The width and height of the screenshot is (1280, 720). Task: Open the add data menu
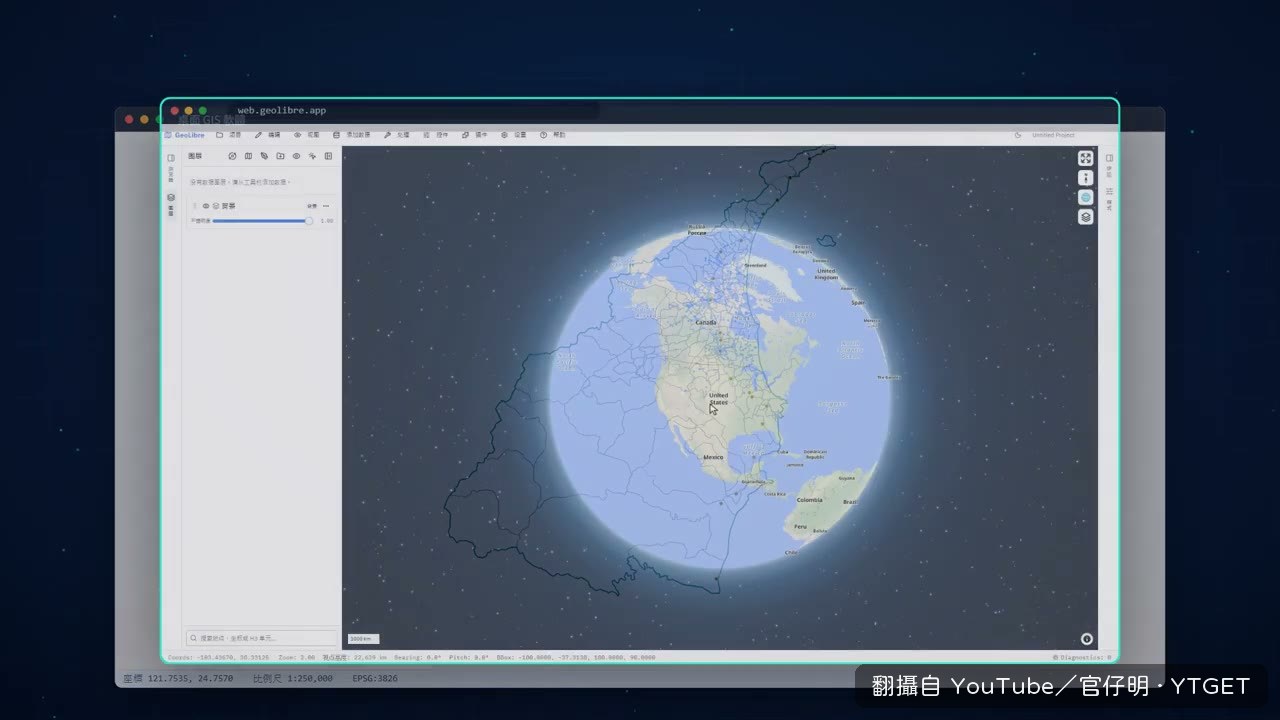tap(351, 135)
